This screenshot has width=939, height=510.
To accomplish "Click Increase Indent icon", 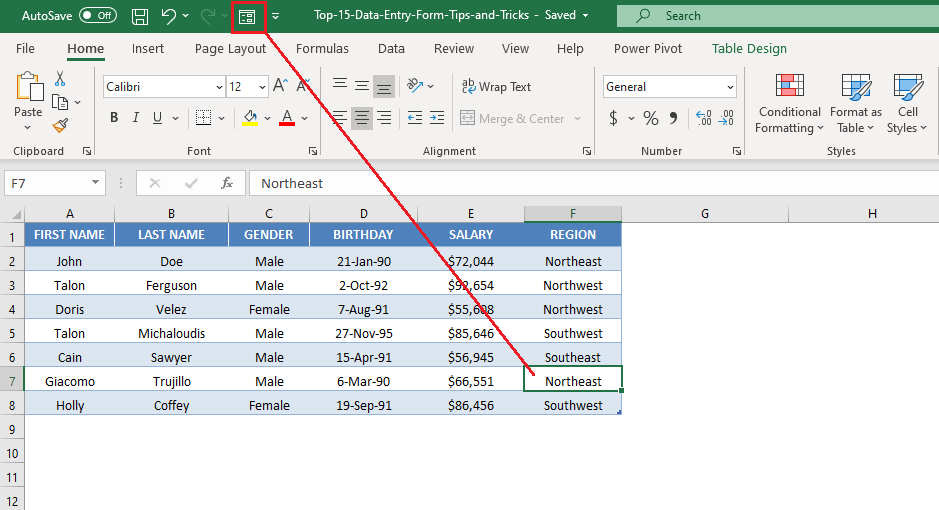I will [437, 118].
